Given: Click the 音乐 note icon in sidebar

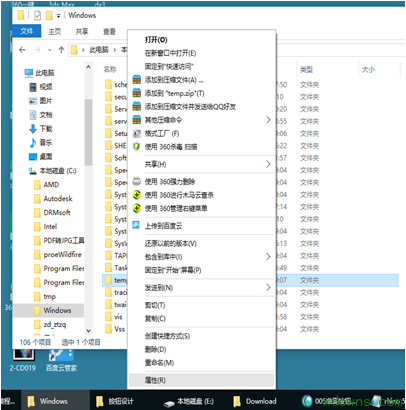Looking at the screenshot, I should point(33,143).
